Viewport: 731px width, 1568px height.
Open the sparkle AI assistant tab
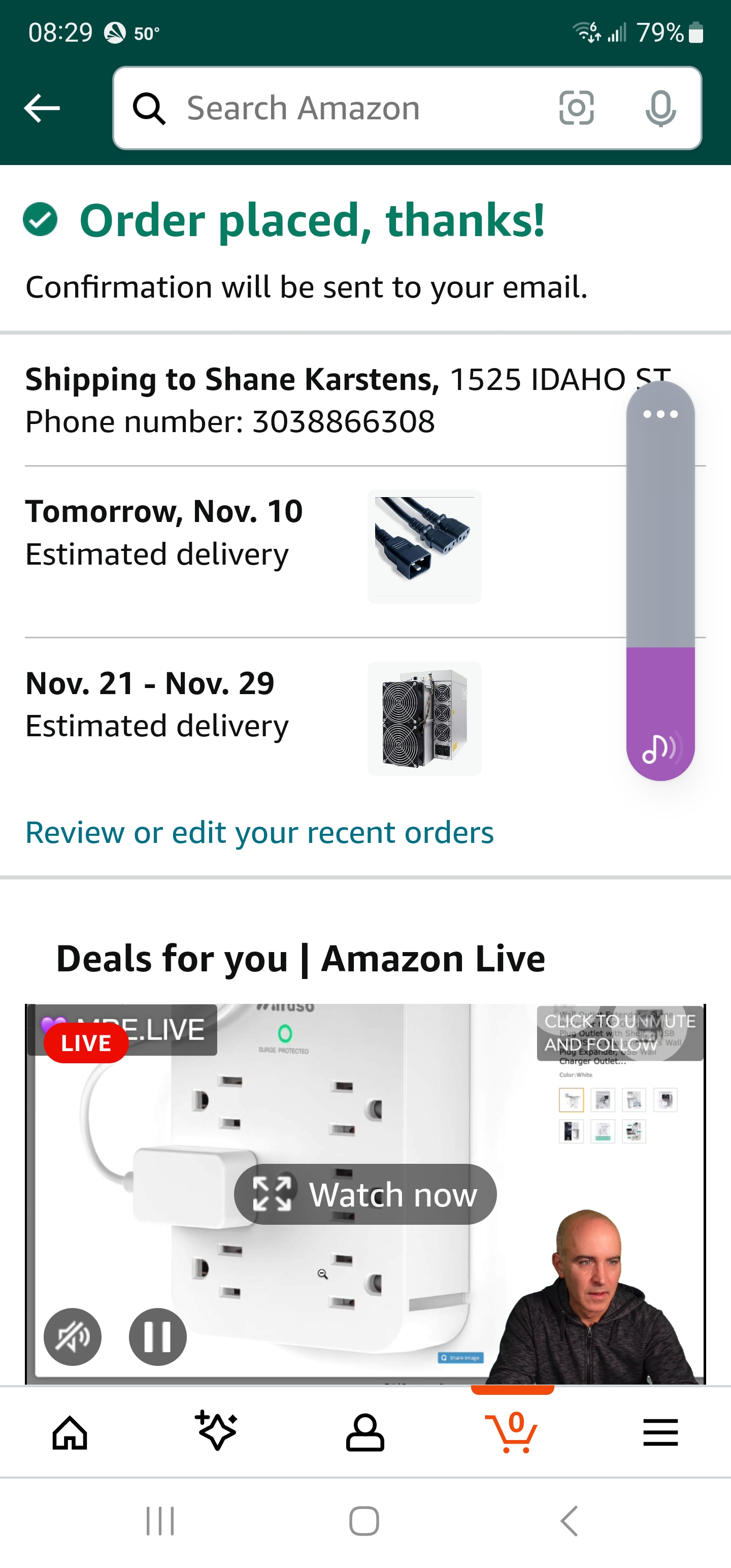(217, 1431)
